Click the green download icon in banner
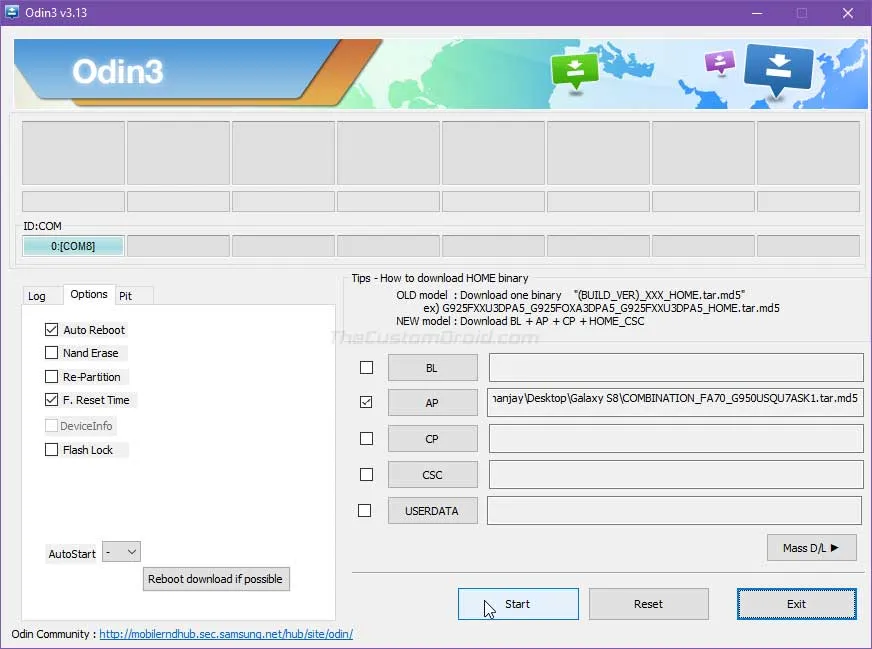 tap(574, 71)
